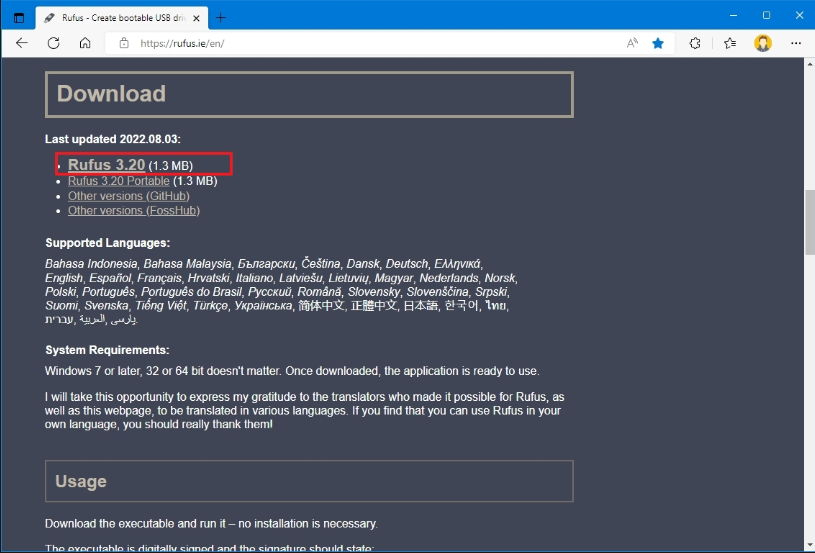Toggle the favorites star for this page
Viewport: 815px width, 553px height.
658,43
